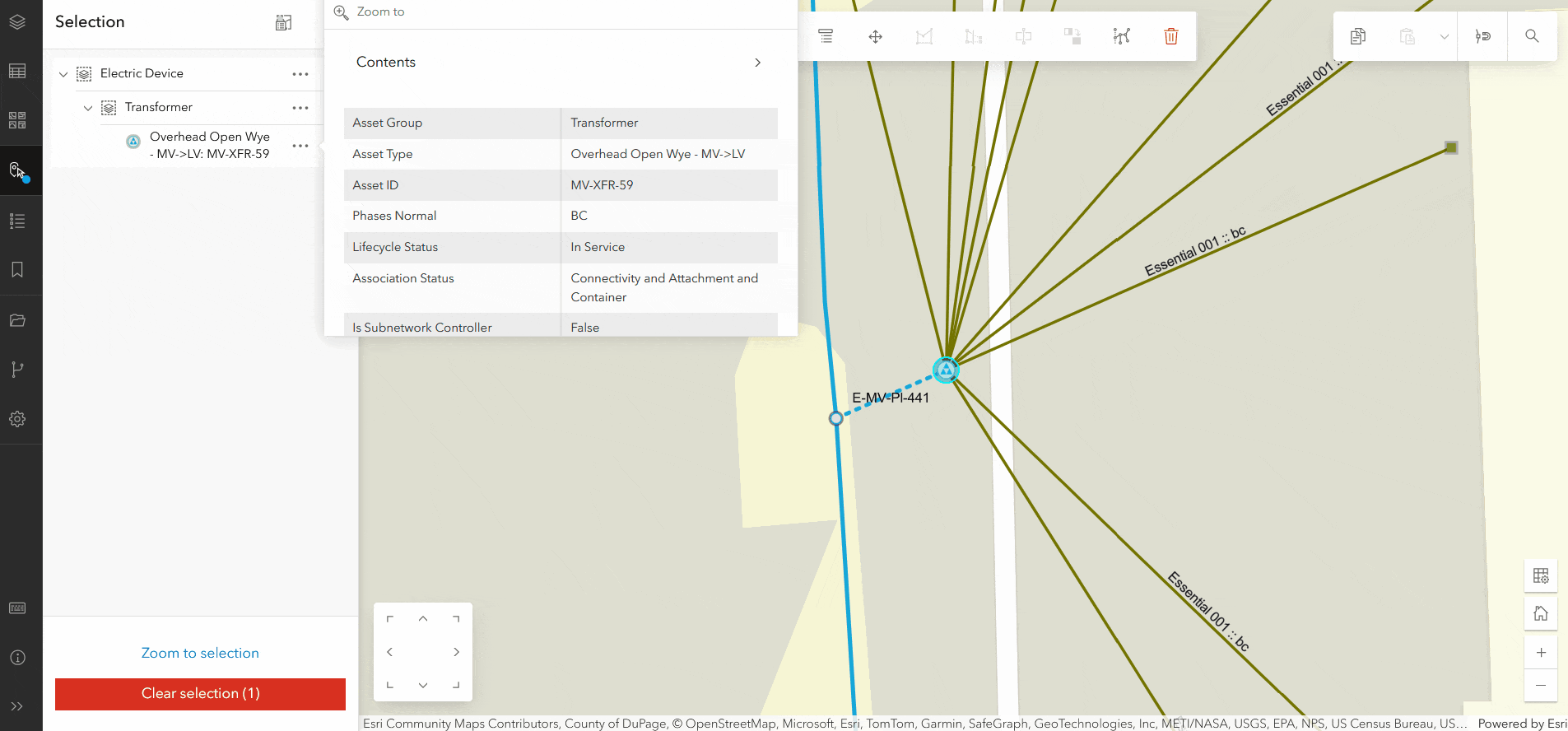
Task: Select the Overhead Open Wye MV-XFR-59 feature
Action: pyautogui.click(x=209, y=145)
